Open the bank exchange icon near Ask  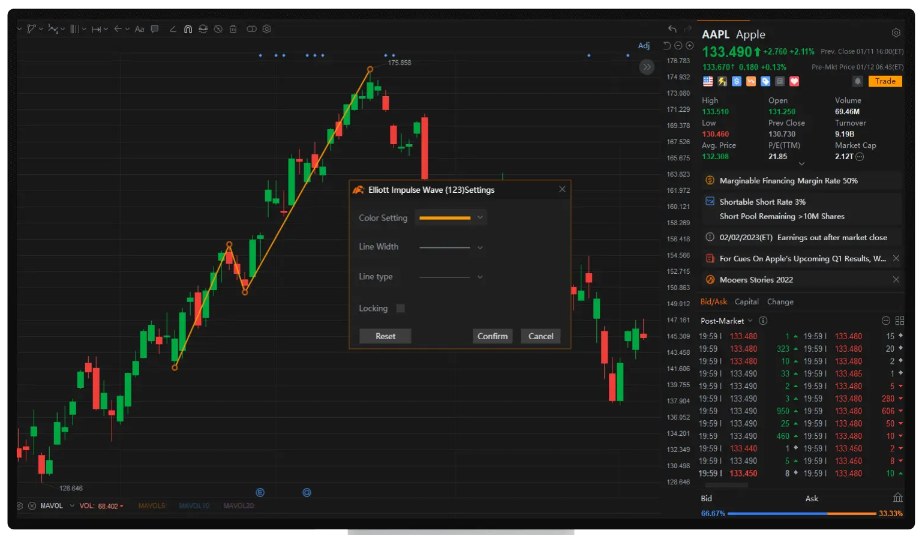pos(897,498)
